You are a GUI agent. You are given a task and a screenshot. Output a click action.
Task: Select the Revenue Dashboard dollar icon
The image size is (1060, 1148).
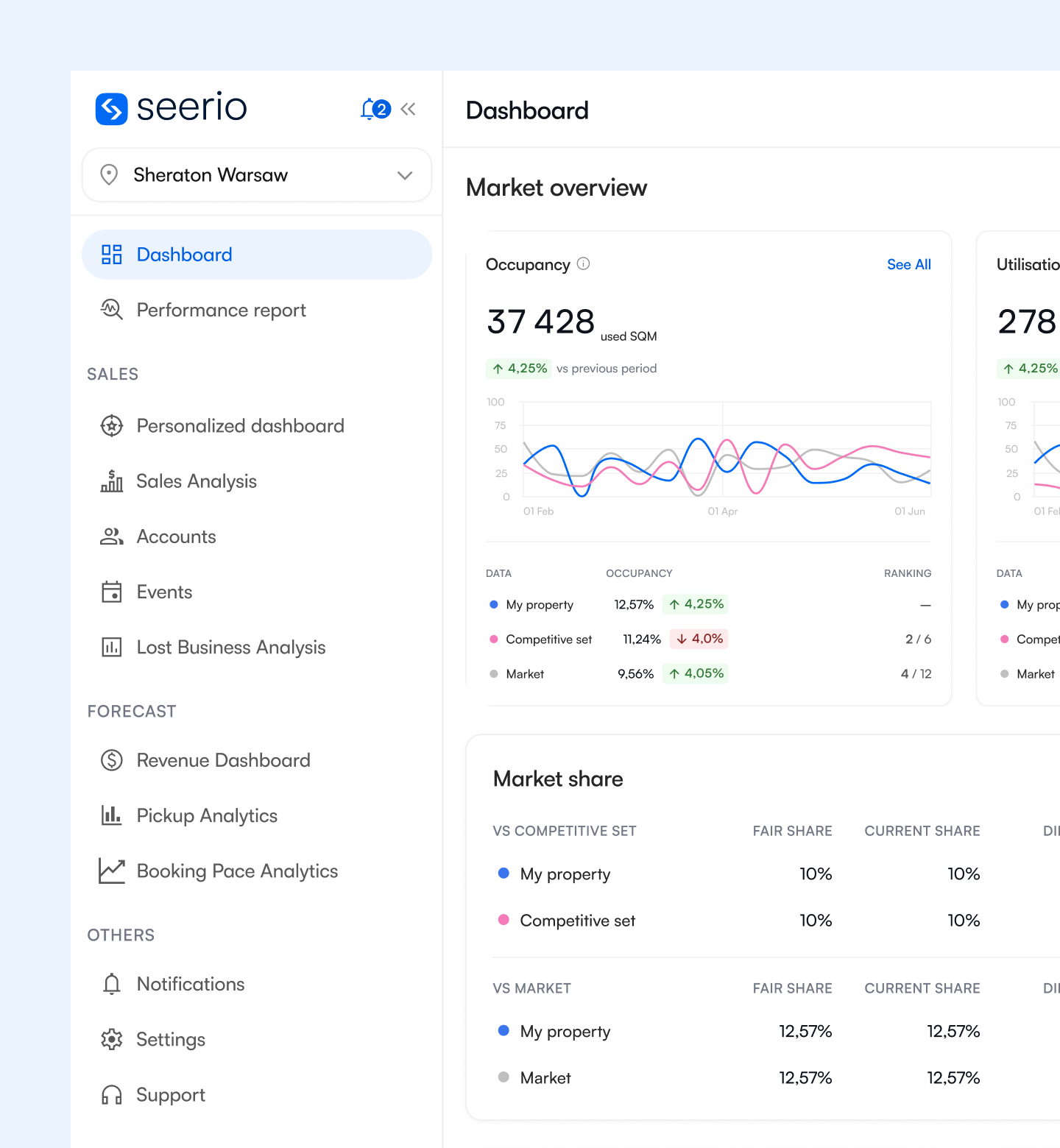(111, 760)
